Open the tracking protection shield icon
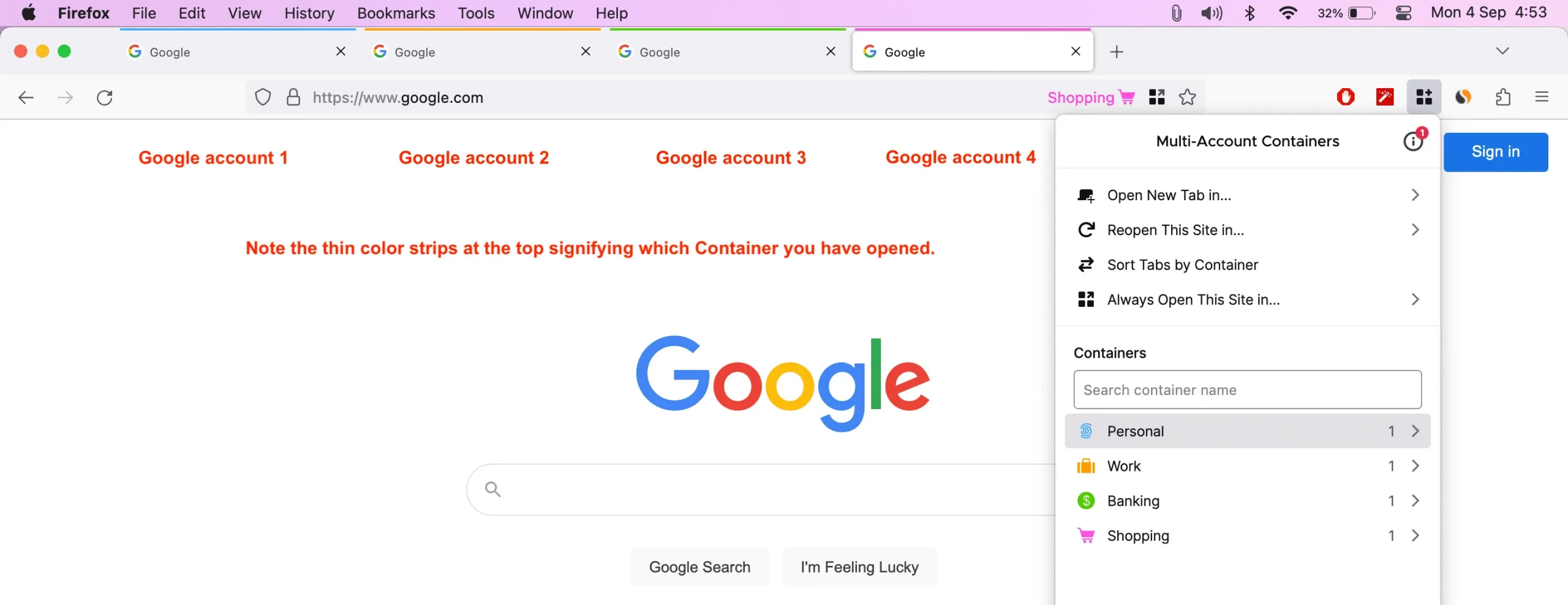Viewport: 1568px width, 605px height. pos(263,97)
